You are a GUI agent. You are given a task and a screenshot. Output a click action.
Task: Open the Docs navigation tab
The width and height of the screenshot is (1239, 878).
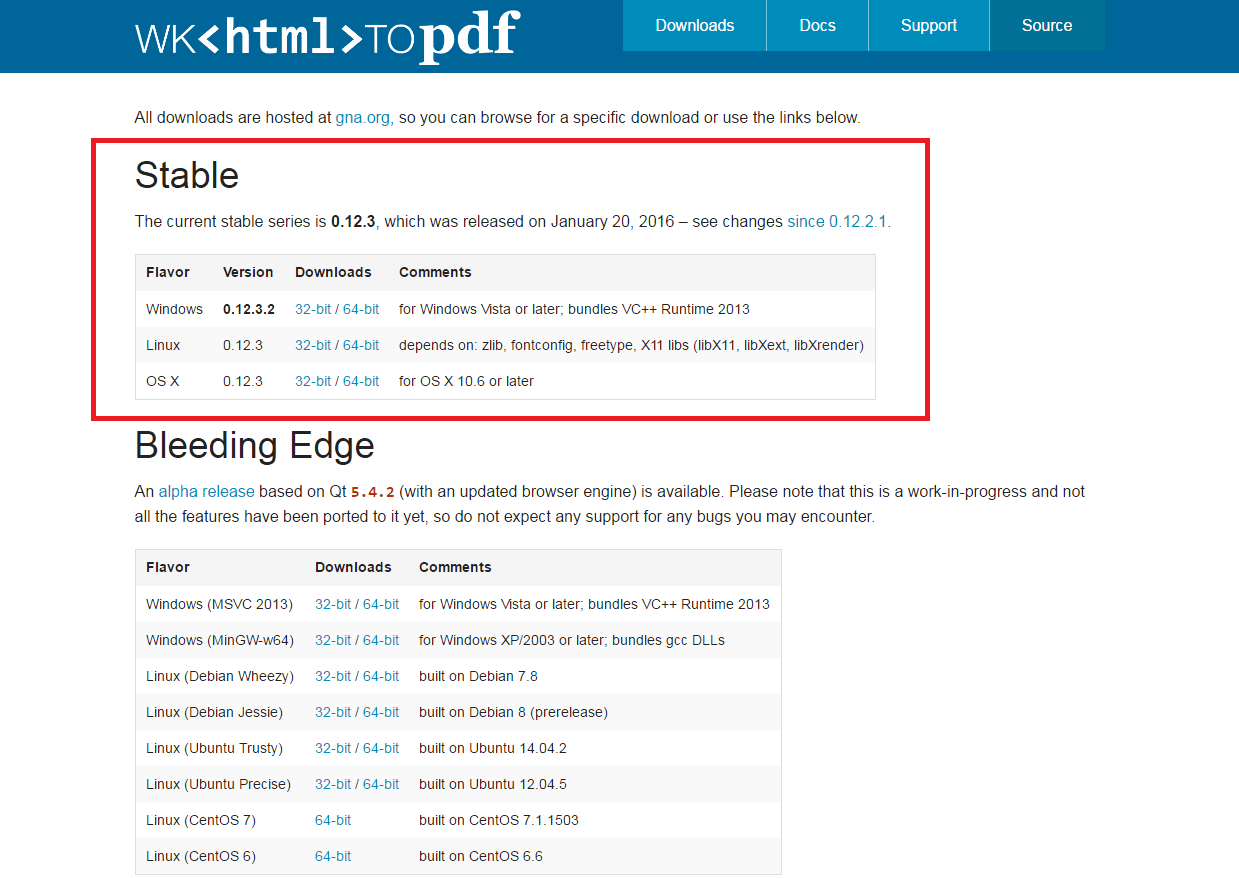(817, 26)
